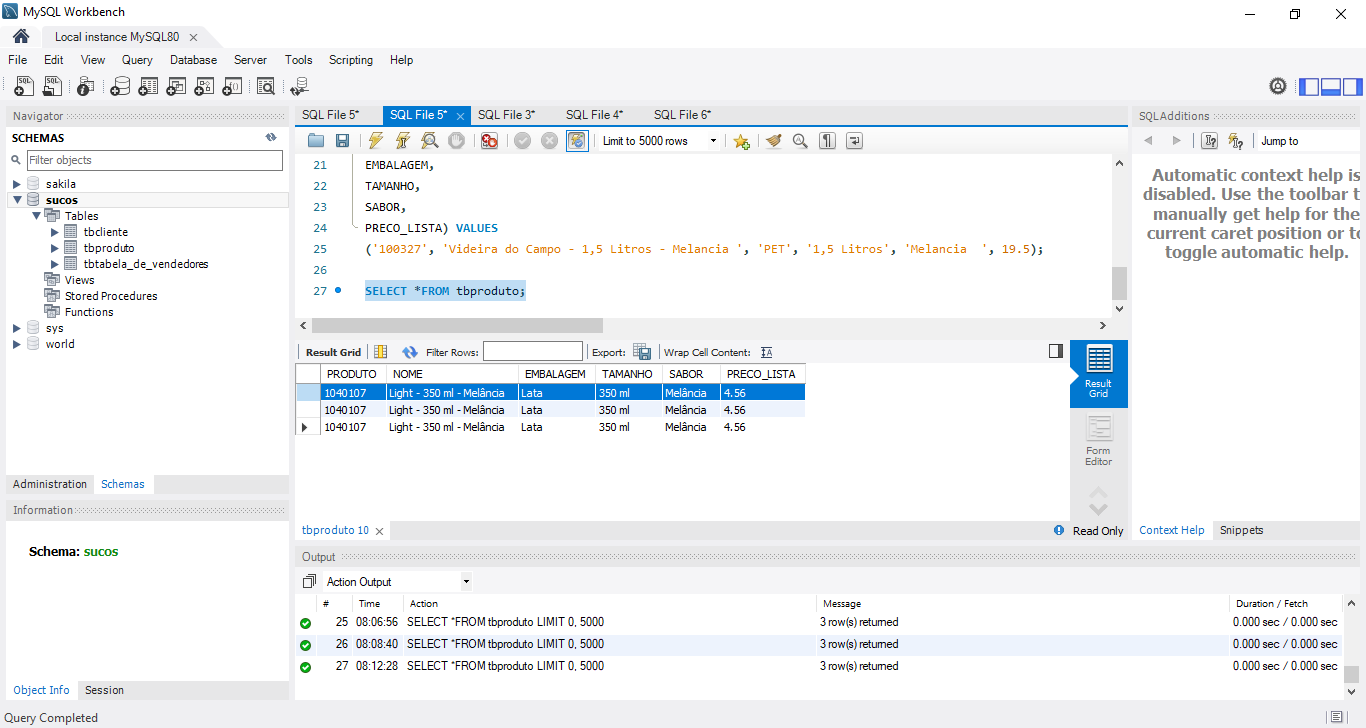Toggle wrap cell content
The width and height of the screenshot is (1366, 728).
coord(767,352)
